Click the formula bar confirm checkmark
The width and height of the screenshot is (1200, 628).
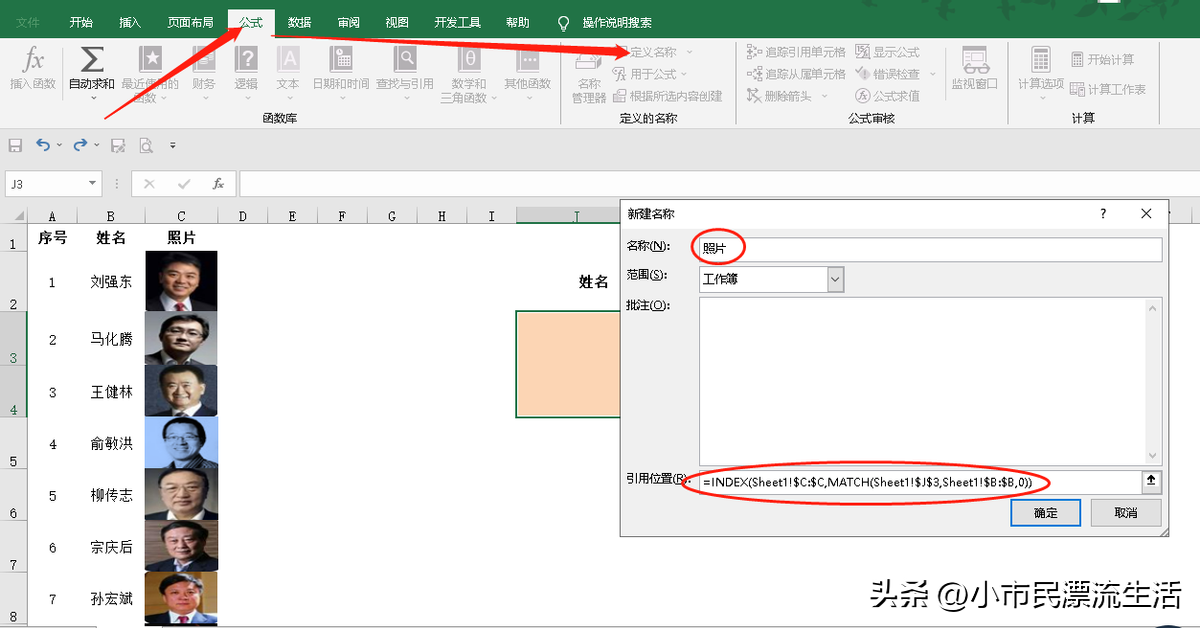(x=183, y=184)
